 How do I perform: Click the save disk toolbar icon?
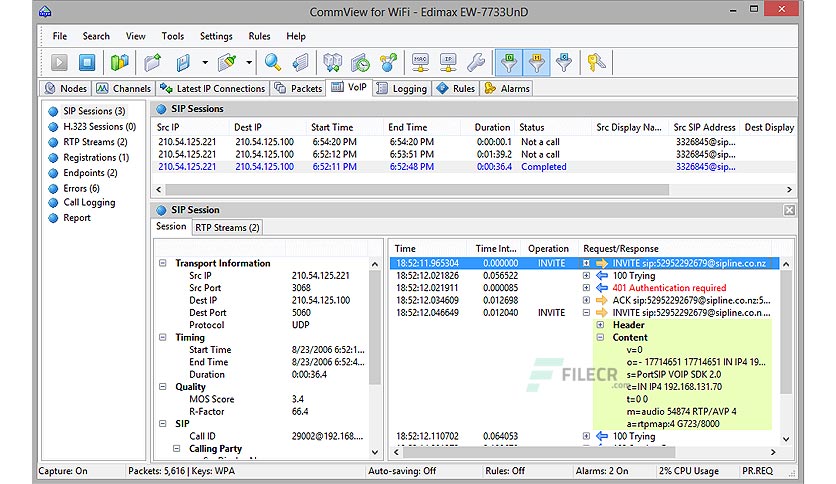(183, 63)
